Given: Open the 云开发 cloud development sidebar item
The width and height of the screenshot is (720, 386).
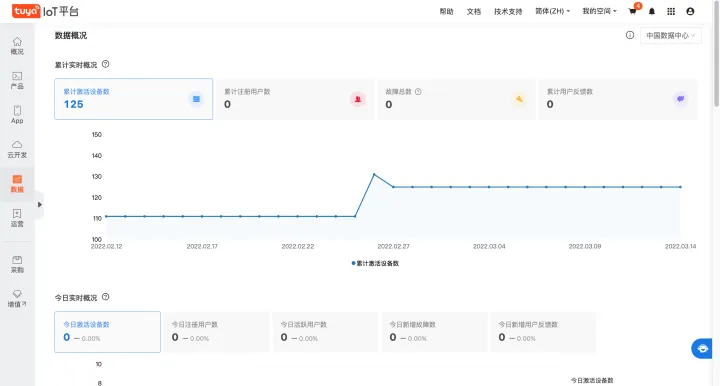Looking at the screenshot, I should coord(17,149).
